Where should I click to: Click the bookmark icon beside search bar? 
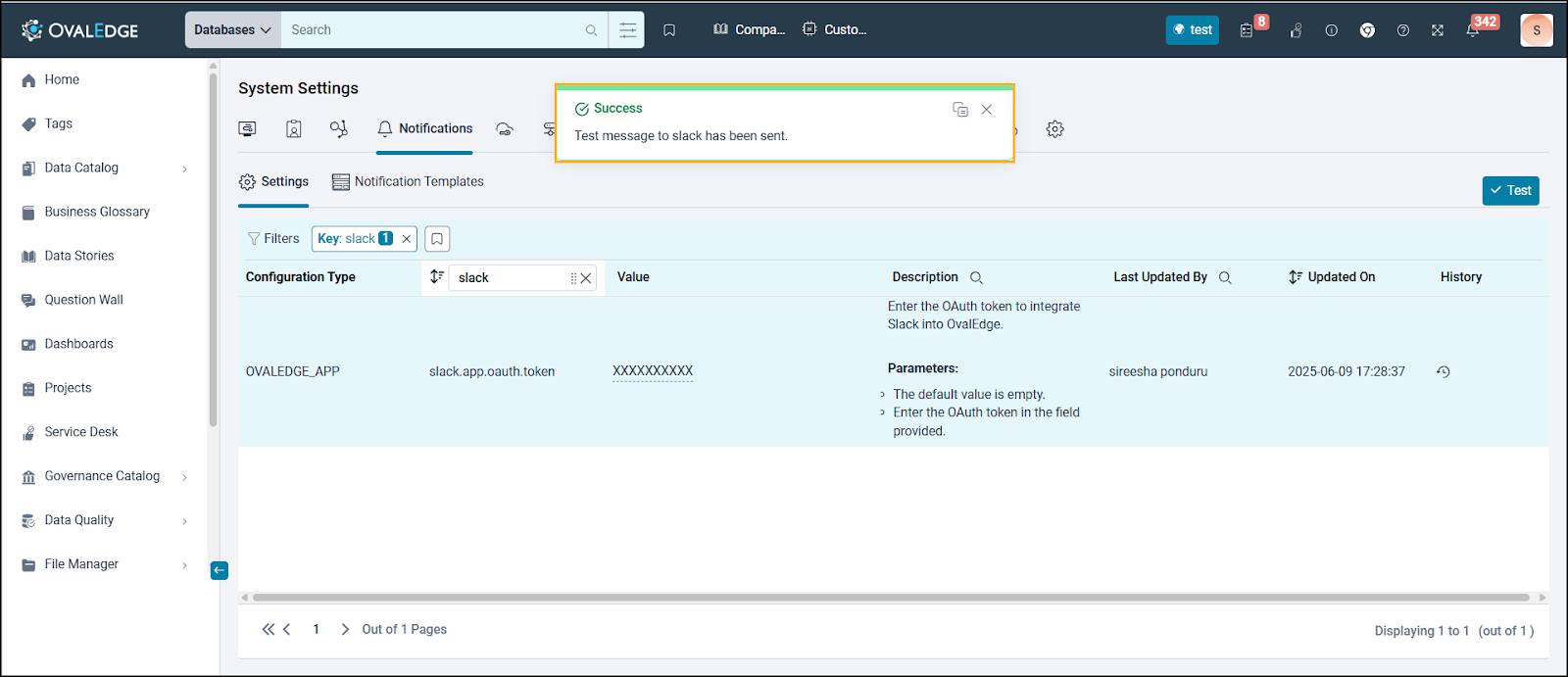(x=669, y=30)
